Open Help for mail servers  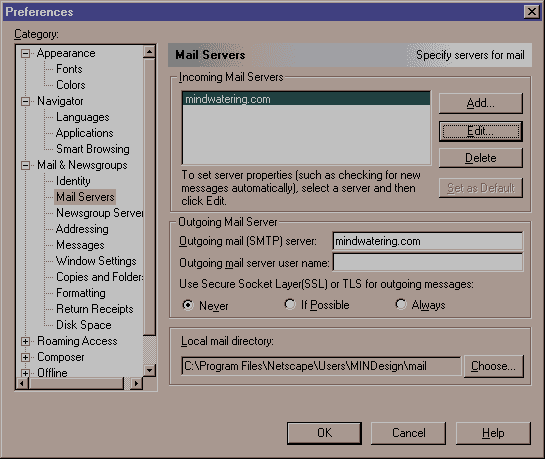tap(493, 433)
